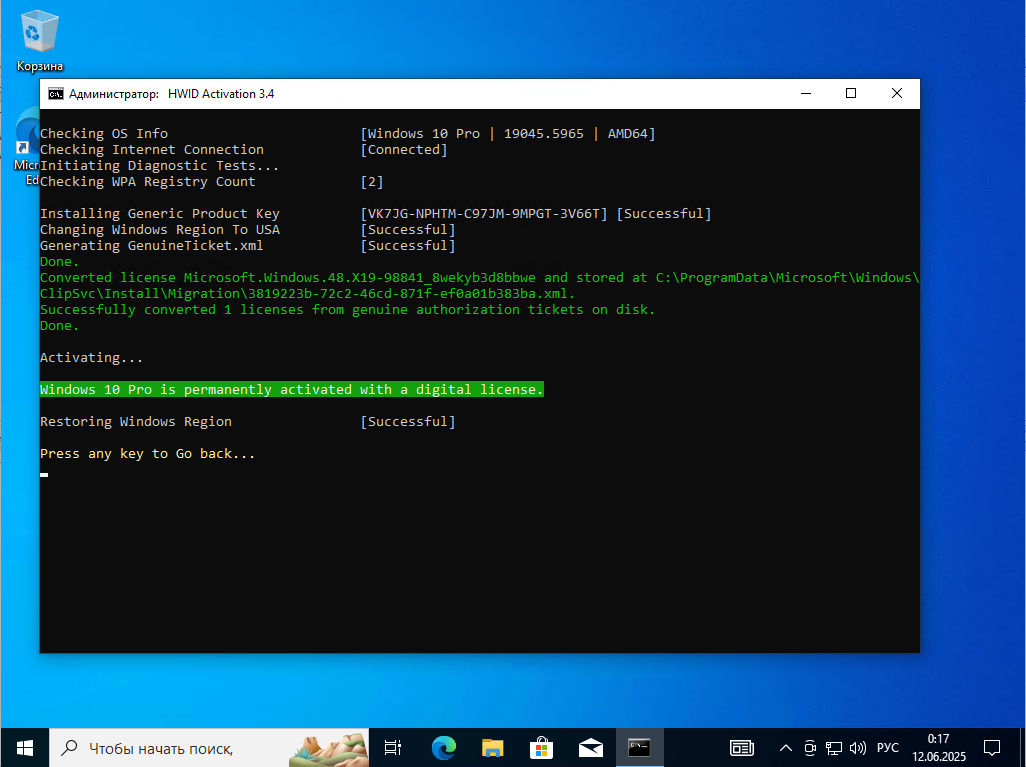The image size is (1026, 767).
Task: Open Task View from the taskbar
Action: tap(393, 747)
